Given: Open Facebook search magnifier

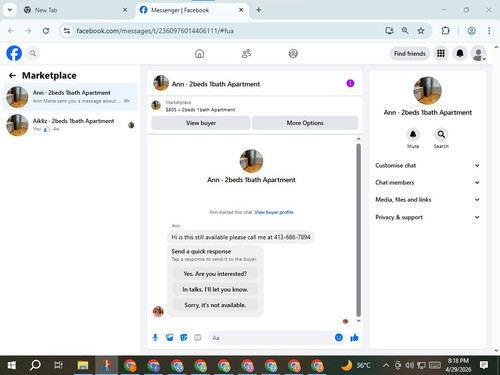Looking at the screenshot, I should click(33, 53).
